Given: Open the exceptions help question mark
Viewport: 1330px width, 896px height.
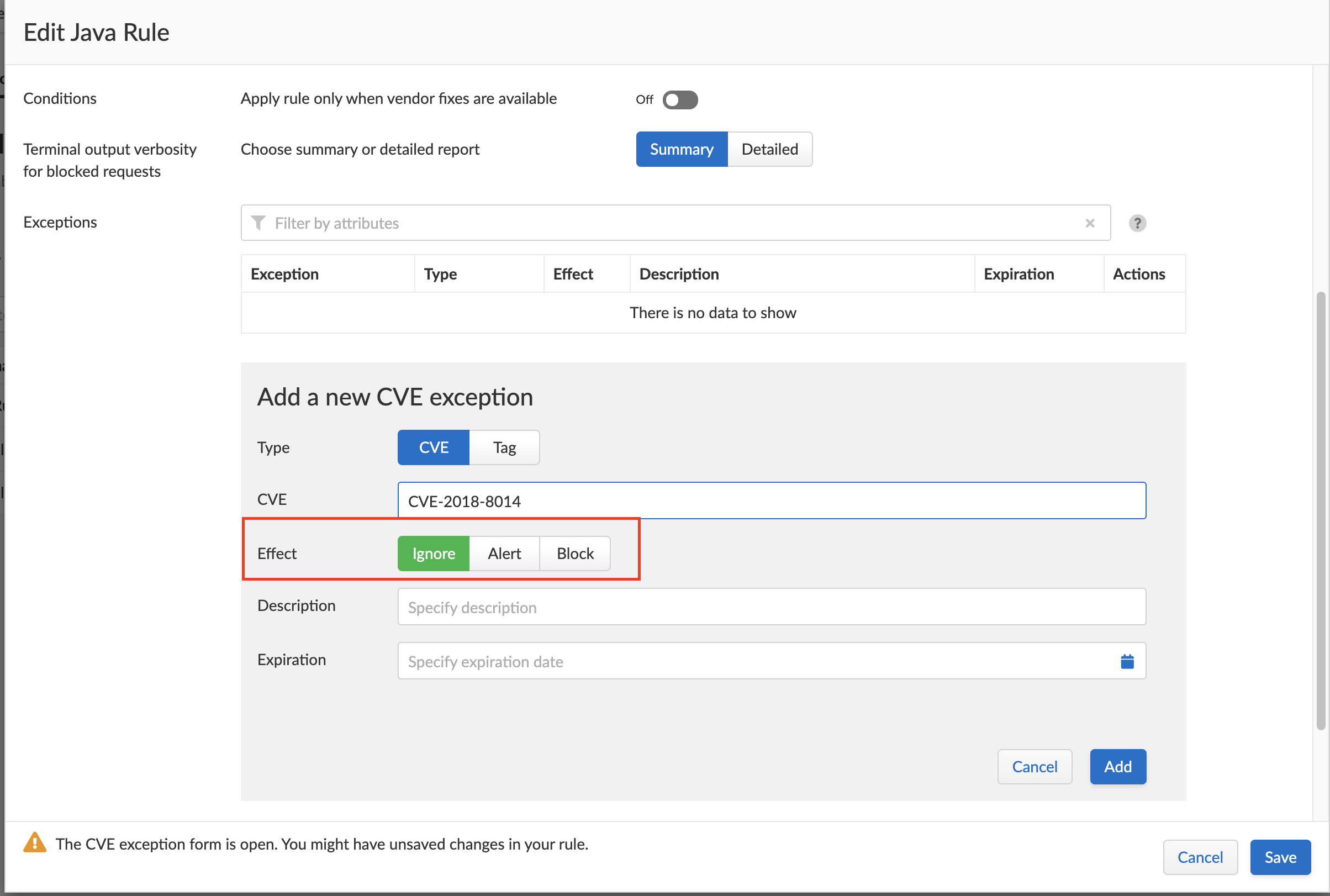Looking at the screenshot, I should click(x=1137, y=223).
